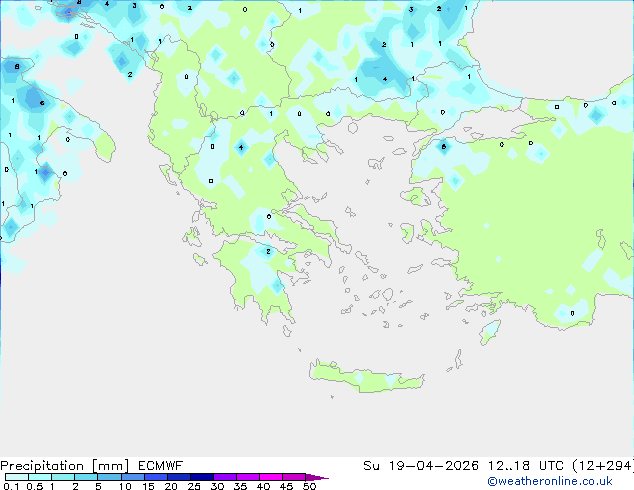Choose the 10–15 mm legend color box
Image resolution: width=634 pixels, height=490 pixels.
pyautogui.click(x=132, y=477)
